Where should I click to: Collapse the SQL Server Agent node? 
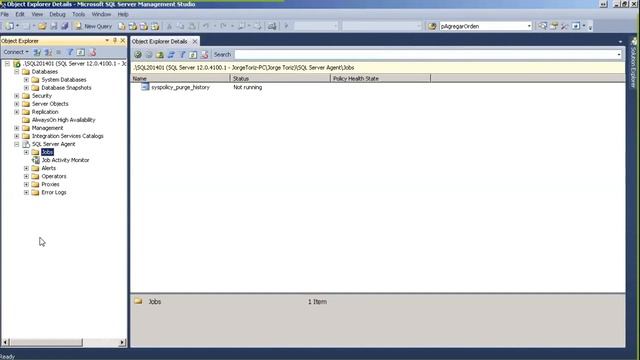[x=17, y=144]
